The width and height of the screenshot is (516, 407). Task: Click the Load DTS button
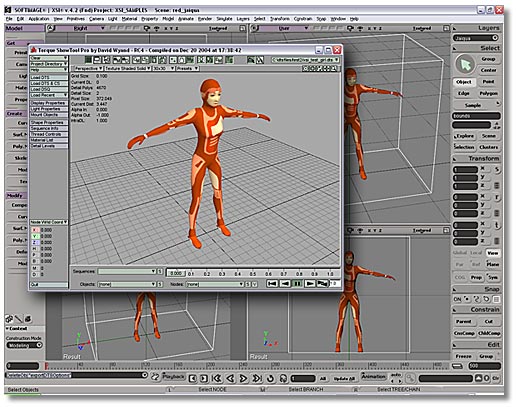tap(49, 77)
